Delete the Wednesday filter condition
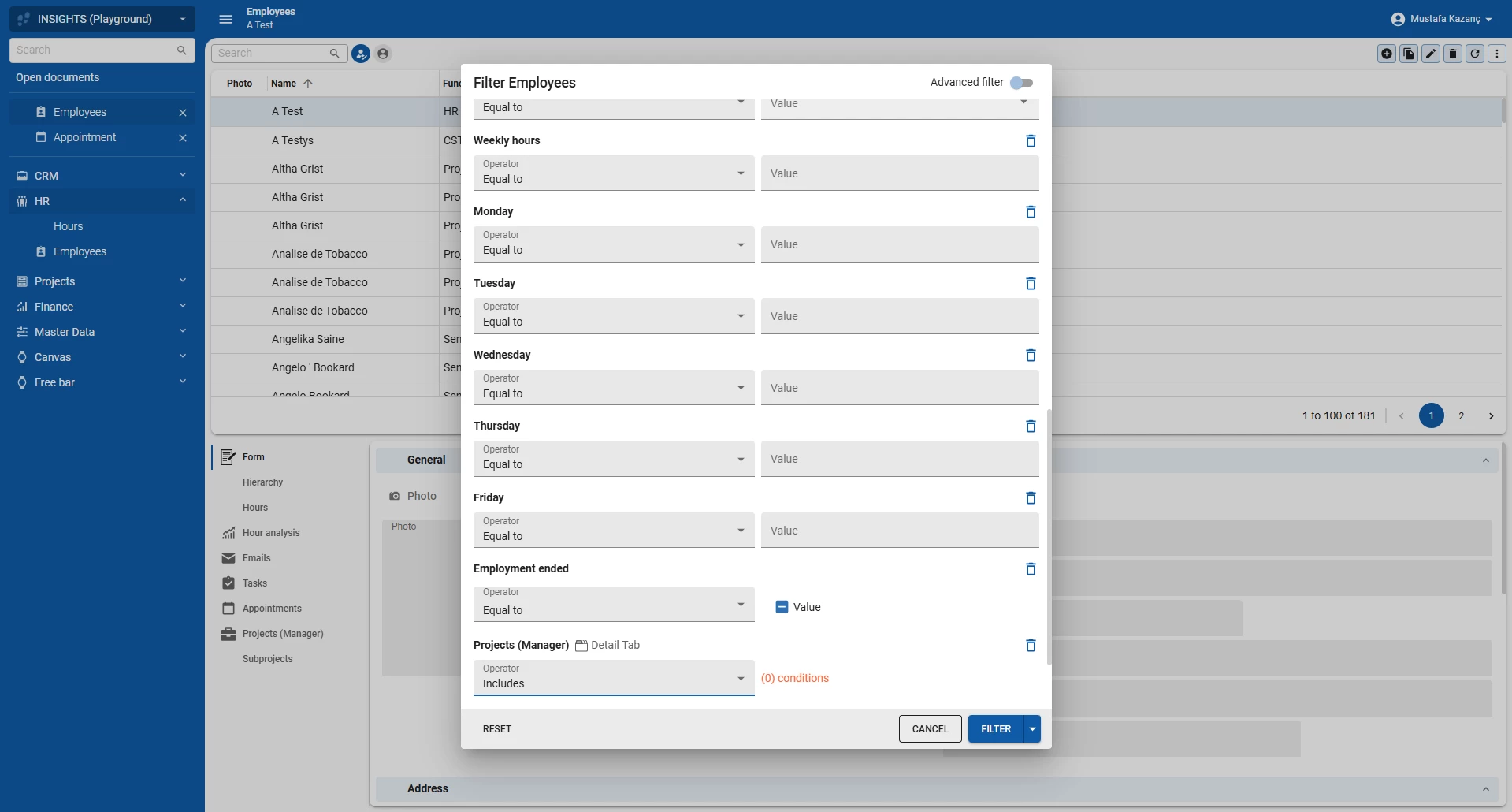Image resolution: width=1512 pixels, height=812 pixels. pyautogui.click(x=1030, y=356)
